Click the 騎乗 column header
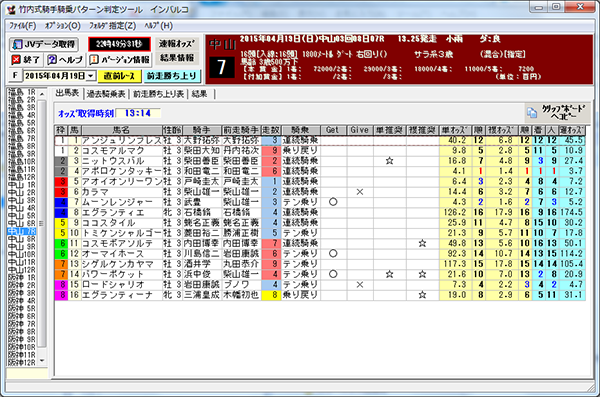The height and width of the screenshot is (397, 600). 300,130
